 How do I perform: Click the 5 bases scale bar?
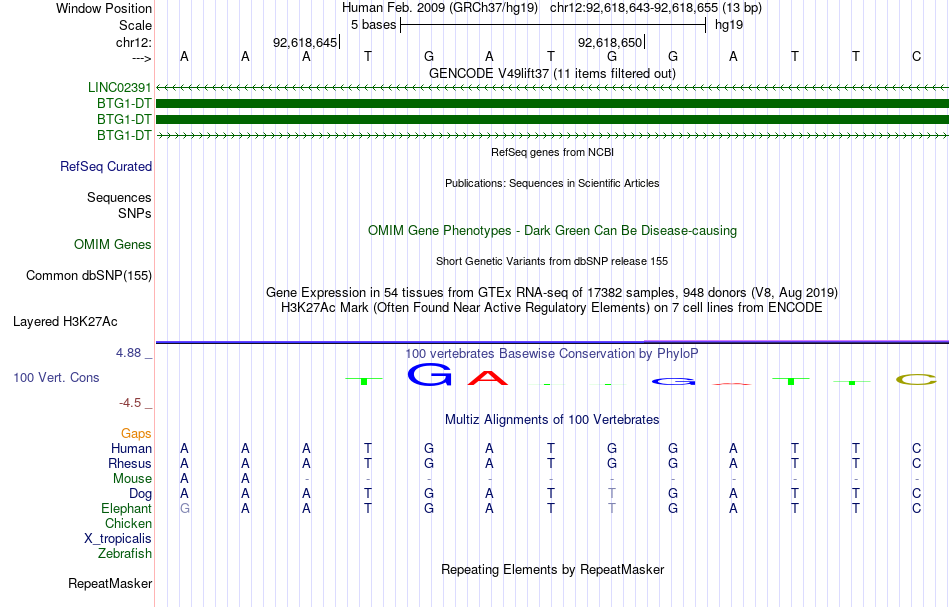(x=553, y=25)
